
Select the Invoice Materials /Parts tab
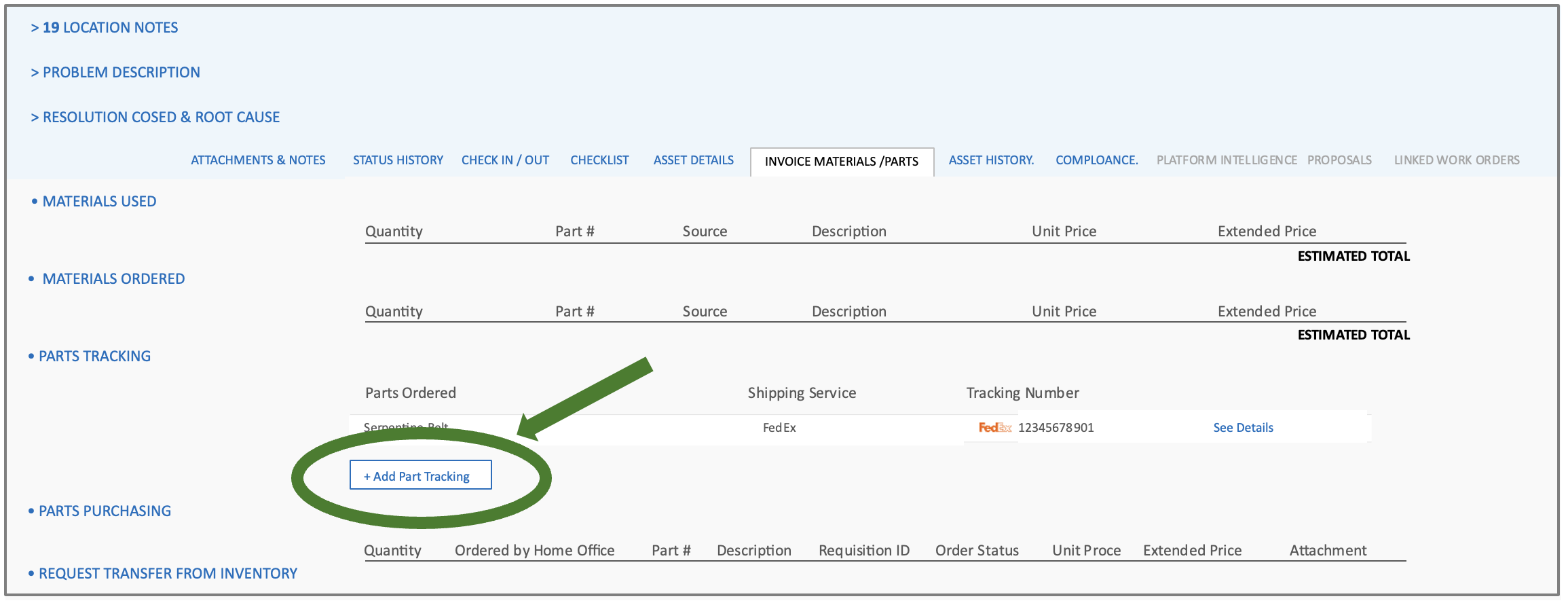pos(841,162)
